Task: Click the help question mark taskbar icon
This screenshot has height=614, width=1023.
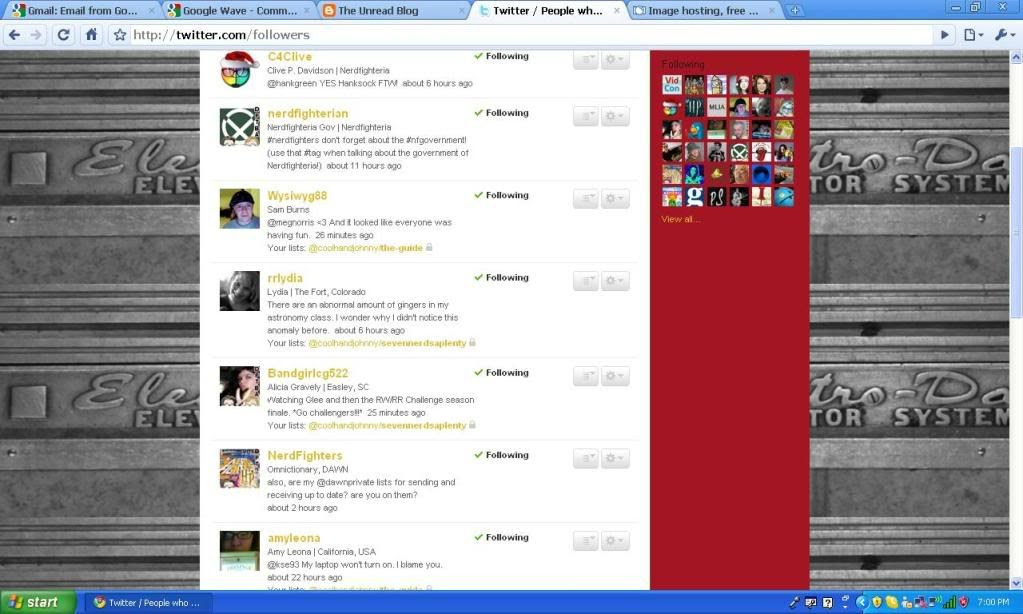Action: 827,602
